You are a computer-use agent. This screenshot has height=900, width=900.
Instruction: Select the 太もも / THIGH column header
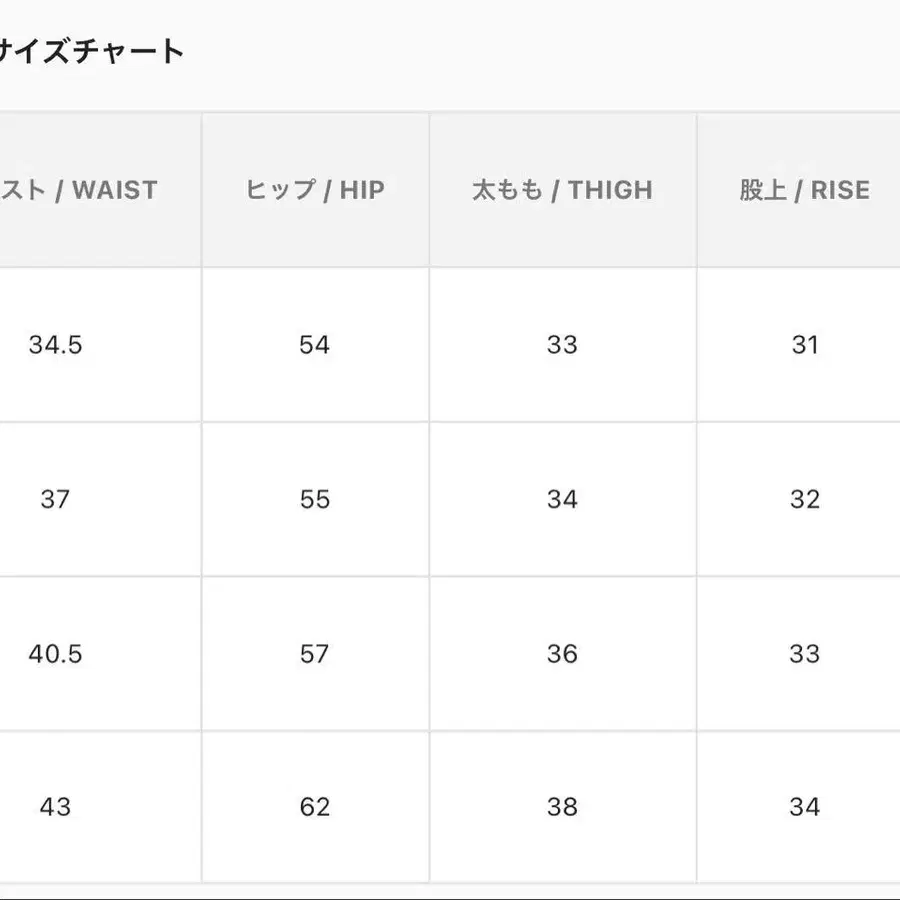(x=562, y=190)
